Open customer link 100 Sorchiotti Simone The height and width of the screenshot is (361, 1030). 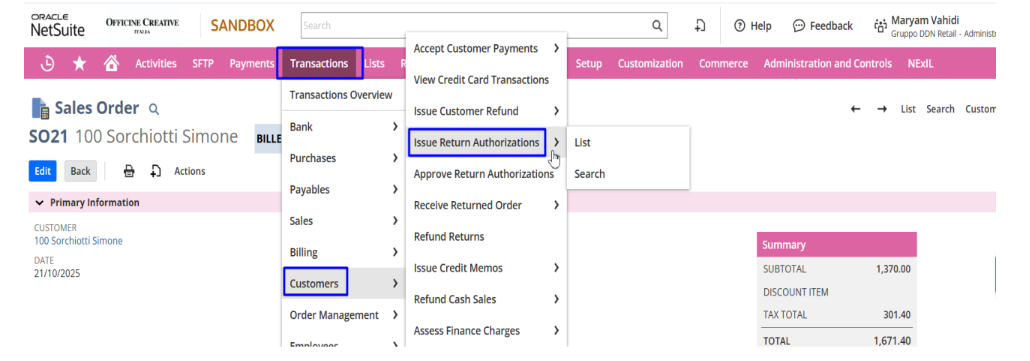click(78, 241)
